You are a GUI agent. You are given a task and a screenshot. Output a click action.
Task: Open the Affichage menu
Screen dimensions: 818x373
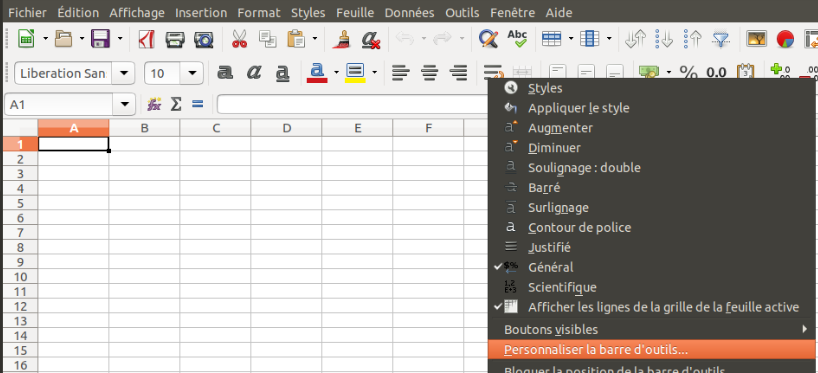pyautogui.click(x=137, y=13)
